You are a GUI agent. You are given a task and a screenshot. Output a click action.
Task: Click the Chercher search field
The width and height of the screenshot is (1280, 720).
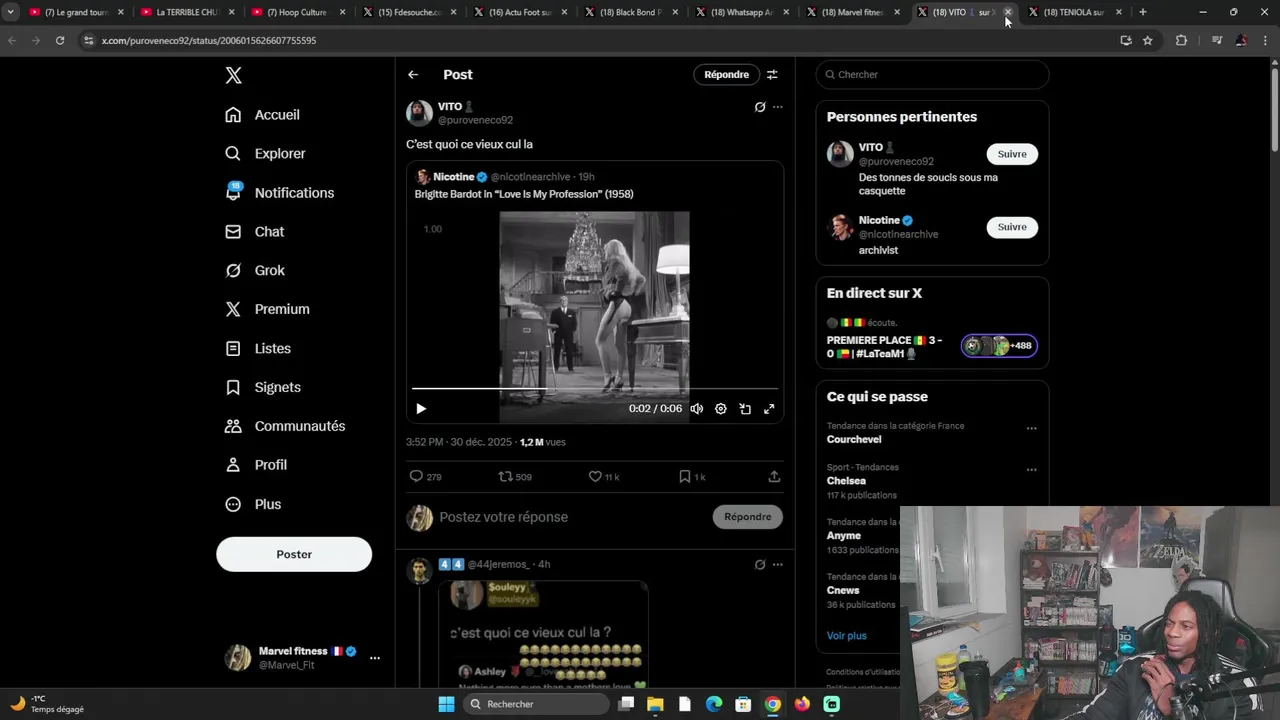pyautogui.click(x=932, y=75)
